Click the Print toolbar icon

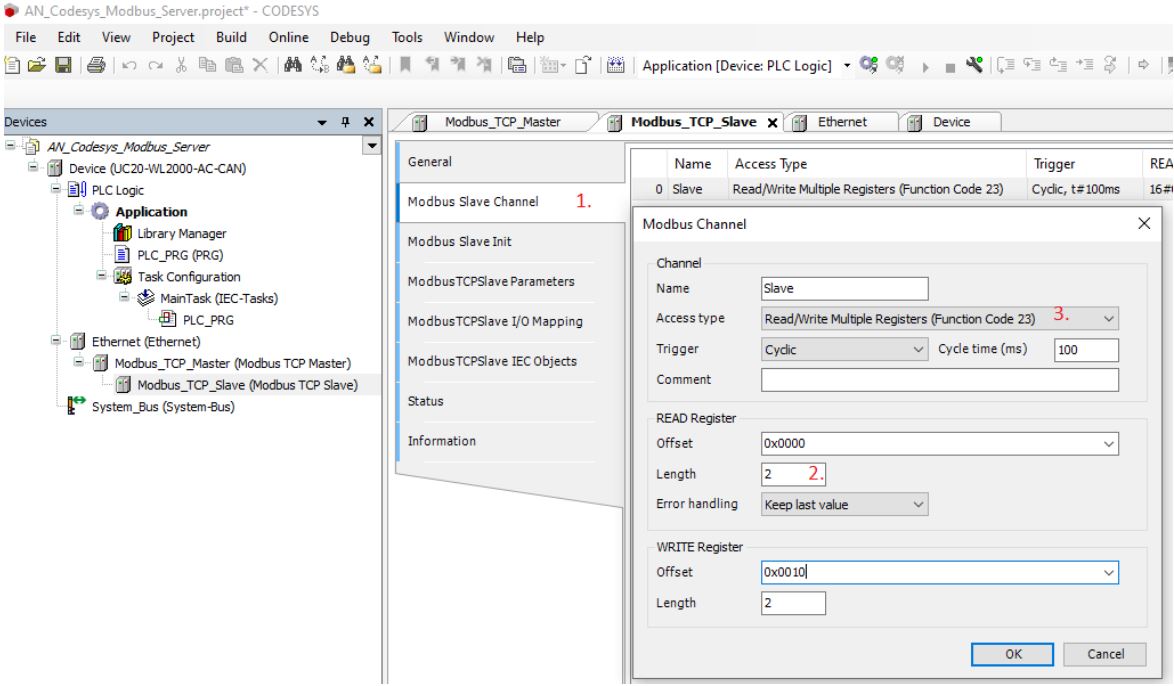point(96,65)
